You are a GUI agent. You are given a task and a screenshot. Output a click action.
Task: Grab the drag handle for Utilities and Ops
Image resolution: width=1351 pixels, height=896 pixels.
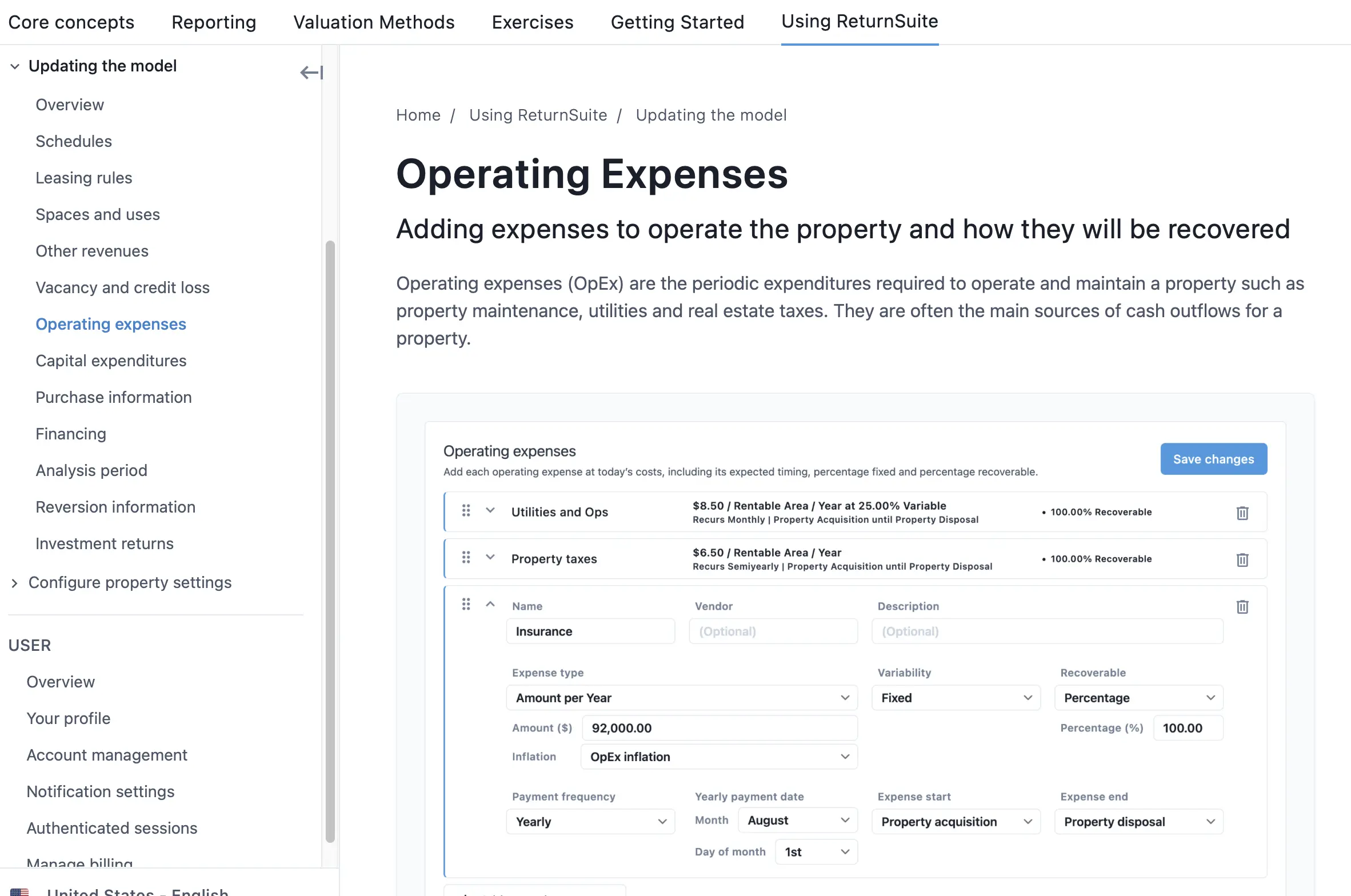pyautogui.click(x=466, y=510)
